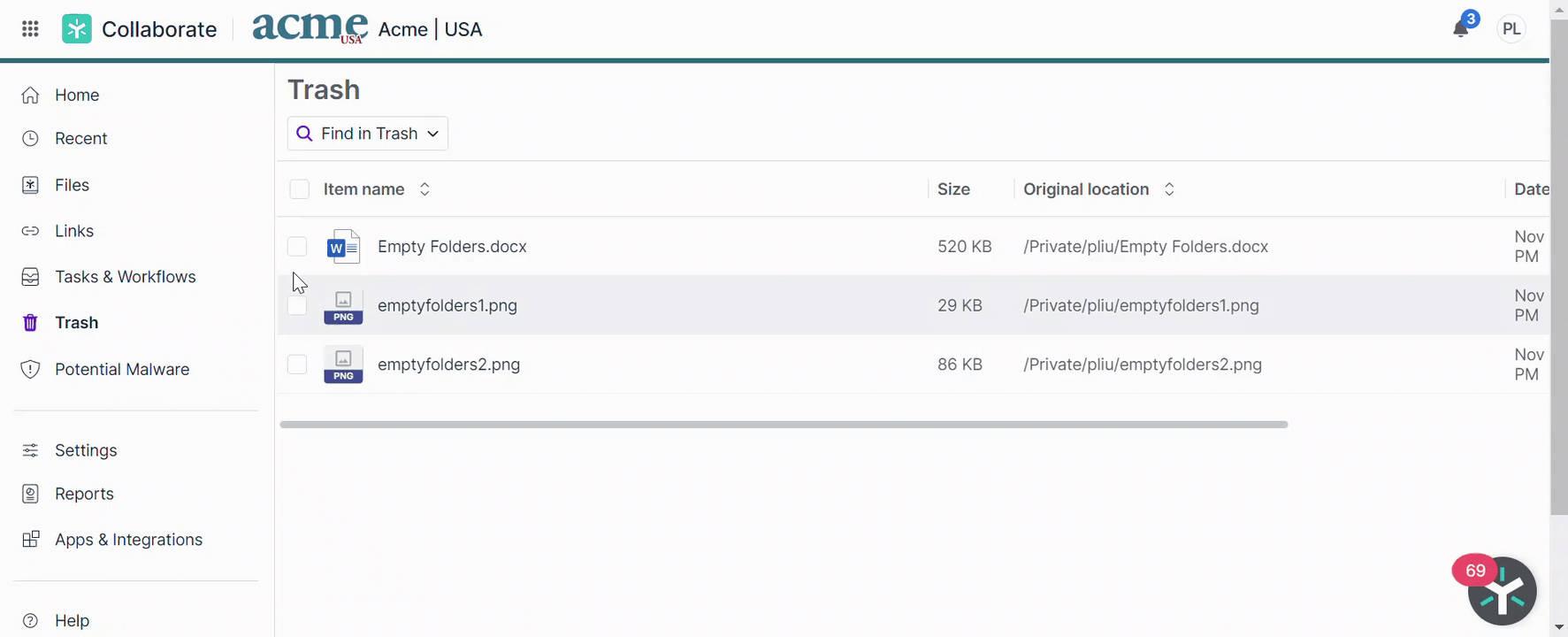Click the horizontal table scrollbar
The height and width of the screenshot is (637, 1568).
point(784,425)
